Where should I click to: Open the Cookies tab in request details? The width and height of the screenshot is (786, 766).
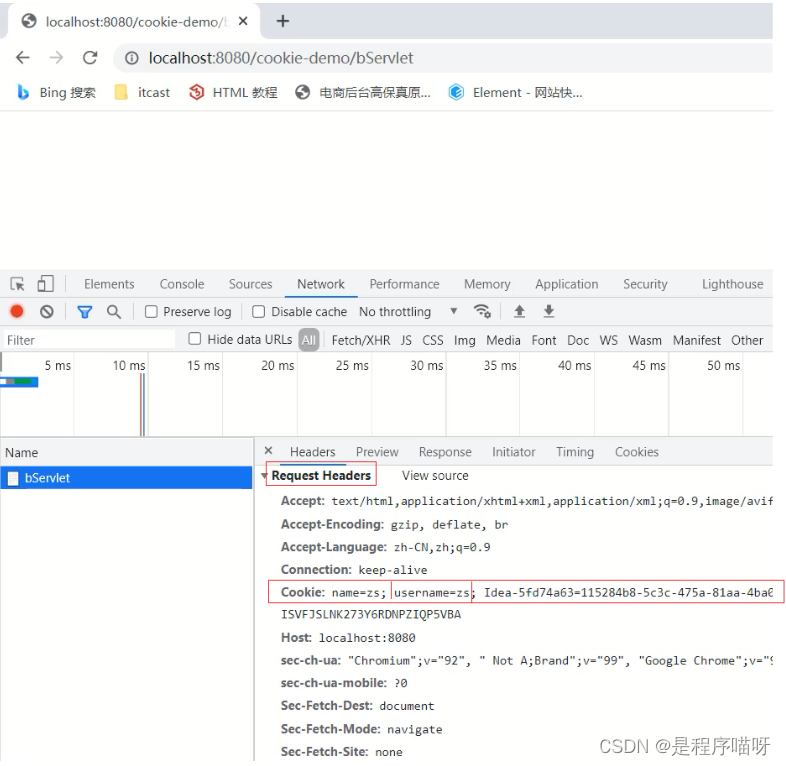tap(637, 452)
